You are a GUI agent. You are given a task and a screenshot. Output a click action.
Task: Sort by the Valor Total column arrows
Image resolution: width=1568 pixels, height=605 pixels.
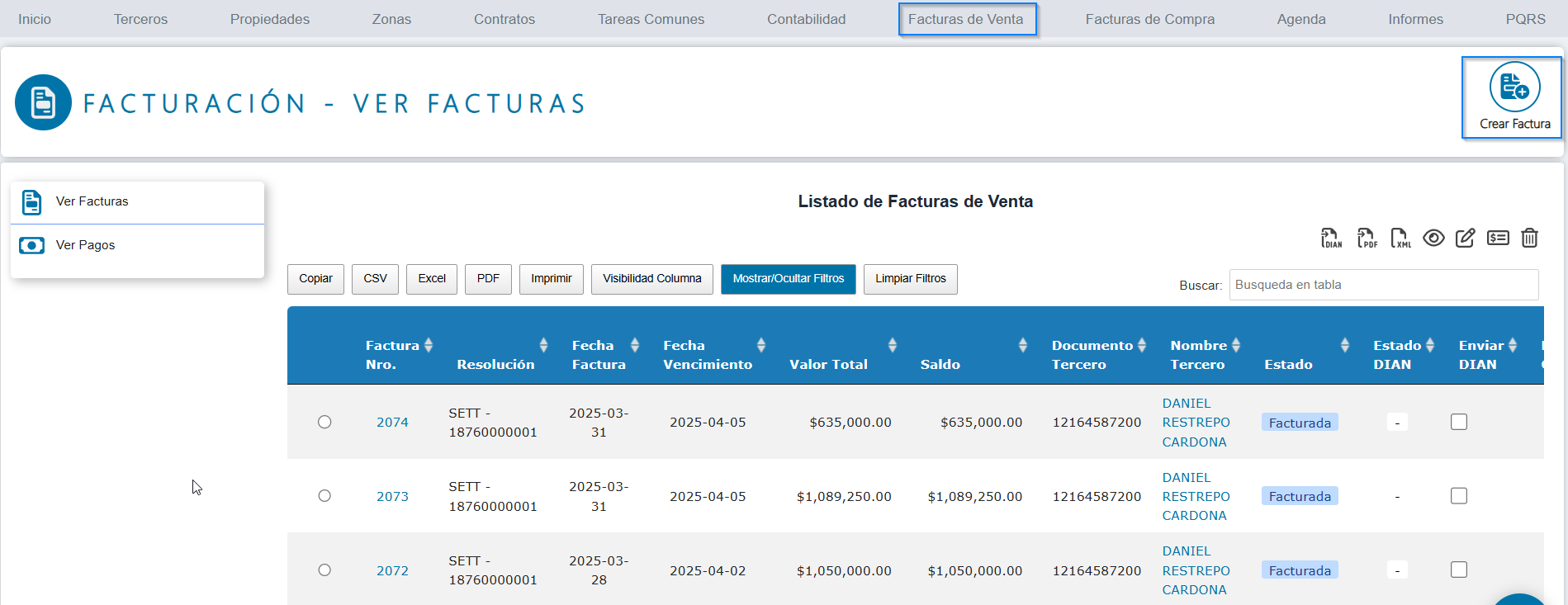892,346
